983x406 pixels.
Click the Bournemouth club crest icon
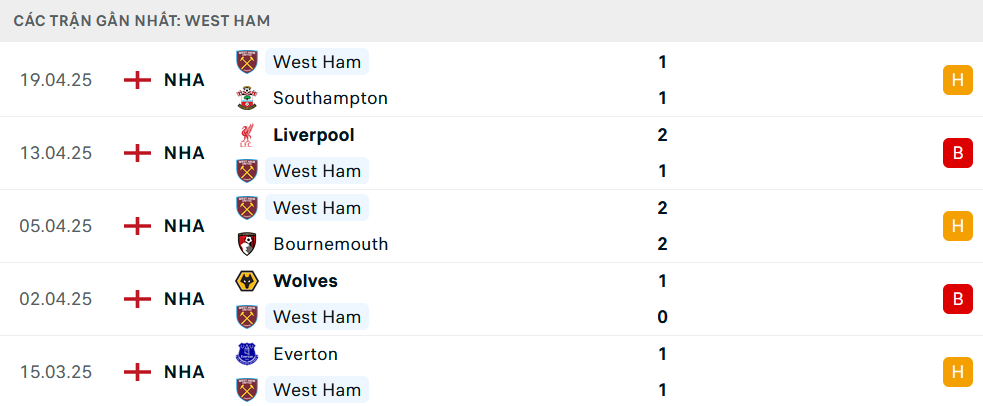click(x=247, y=244)
